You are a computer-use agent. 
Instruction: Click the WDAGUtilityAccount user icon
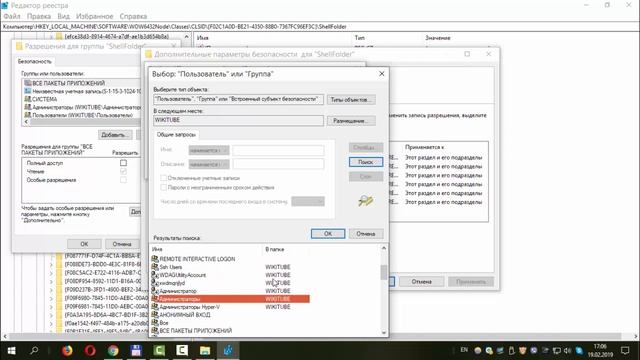(x=155, y=275)
